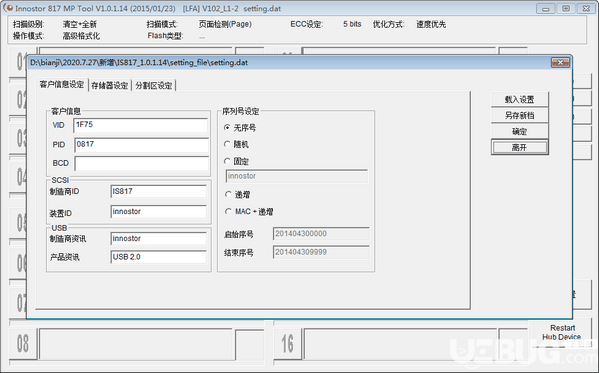Open the 分割区设定 tab
The height and width of the screenshot is (373, 599).
pos(154,86)
